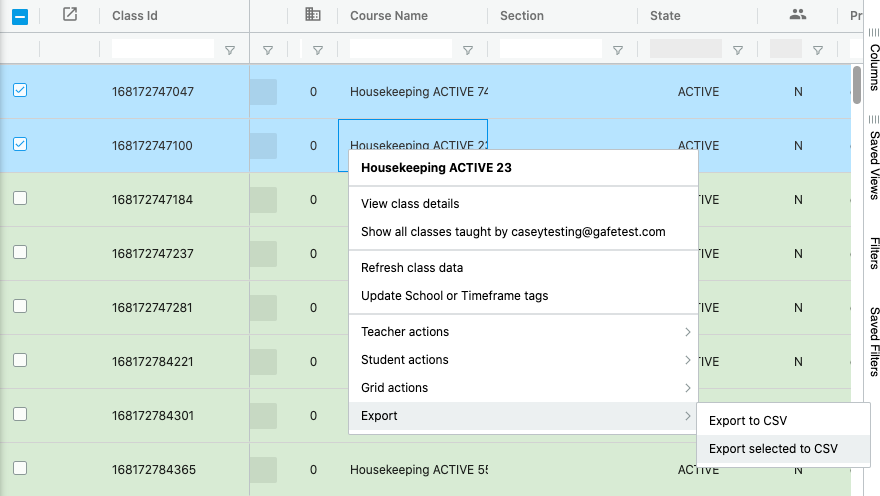Check the row for class 168172747184

20,199
